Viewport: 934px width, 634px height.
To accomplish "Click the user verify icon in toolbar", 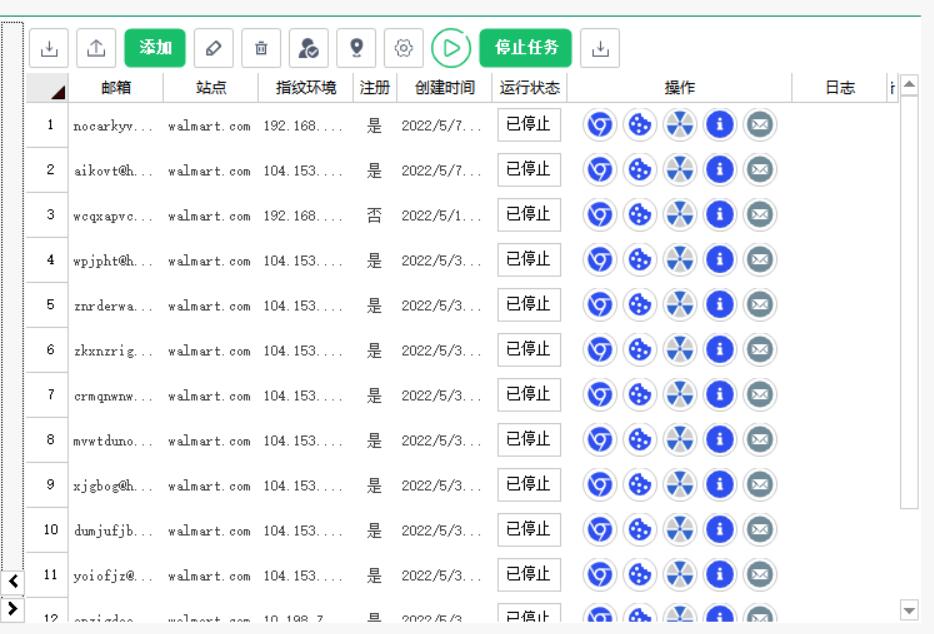I will point(309,48).
